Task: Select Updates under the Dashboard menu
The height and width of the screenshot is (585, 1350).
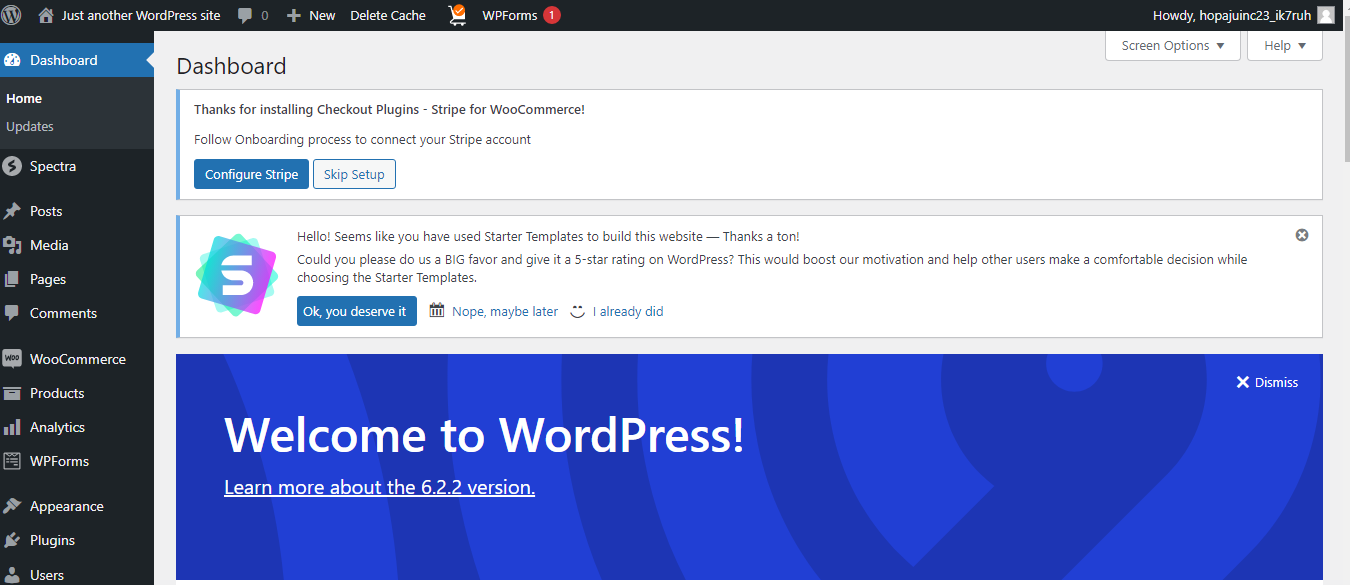Action: click(30, 126)
